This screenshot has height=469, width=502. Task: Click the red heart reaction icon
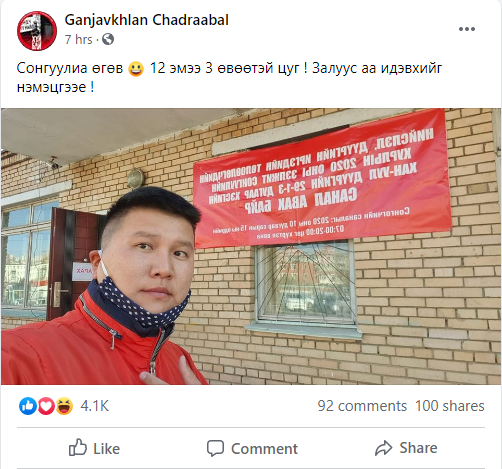pos(46,406)
